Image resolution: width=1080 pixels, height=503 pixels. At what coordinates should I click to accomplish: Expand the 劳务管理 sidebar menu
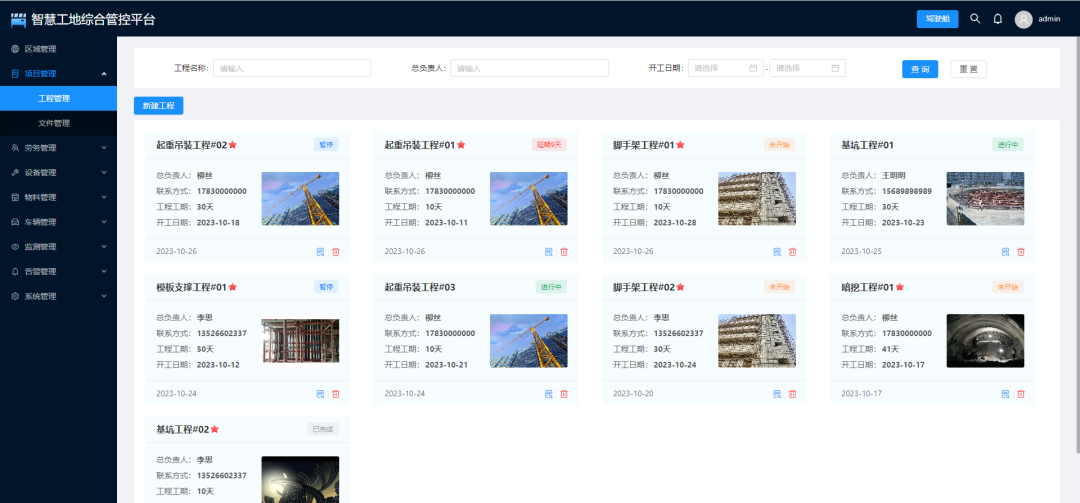[59, 147]
